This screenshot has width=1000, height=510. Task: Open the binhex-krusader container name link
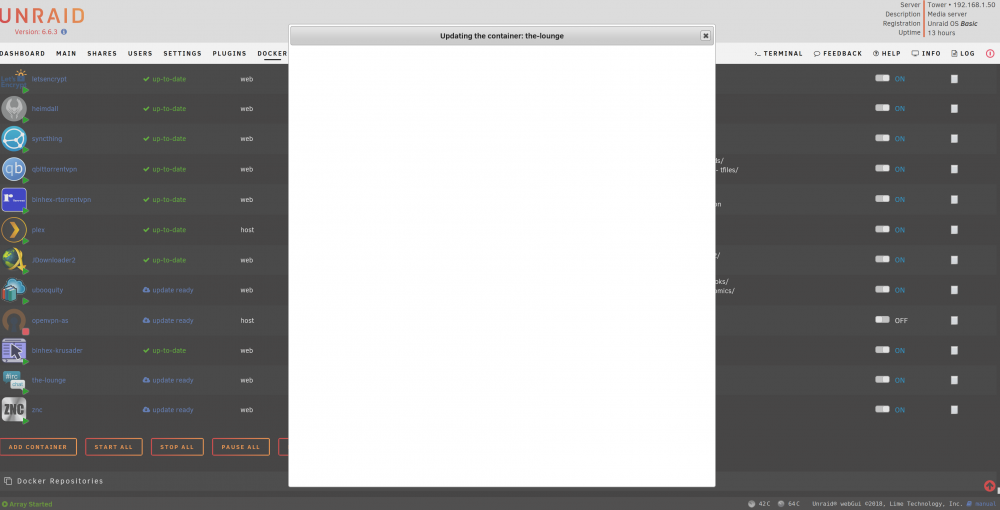[57, 351]
